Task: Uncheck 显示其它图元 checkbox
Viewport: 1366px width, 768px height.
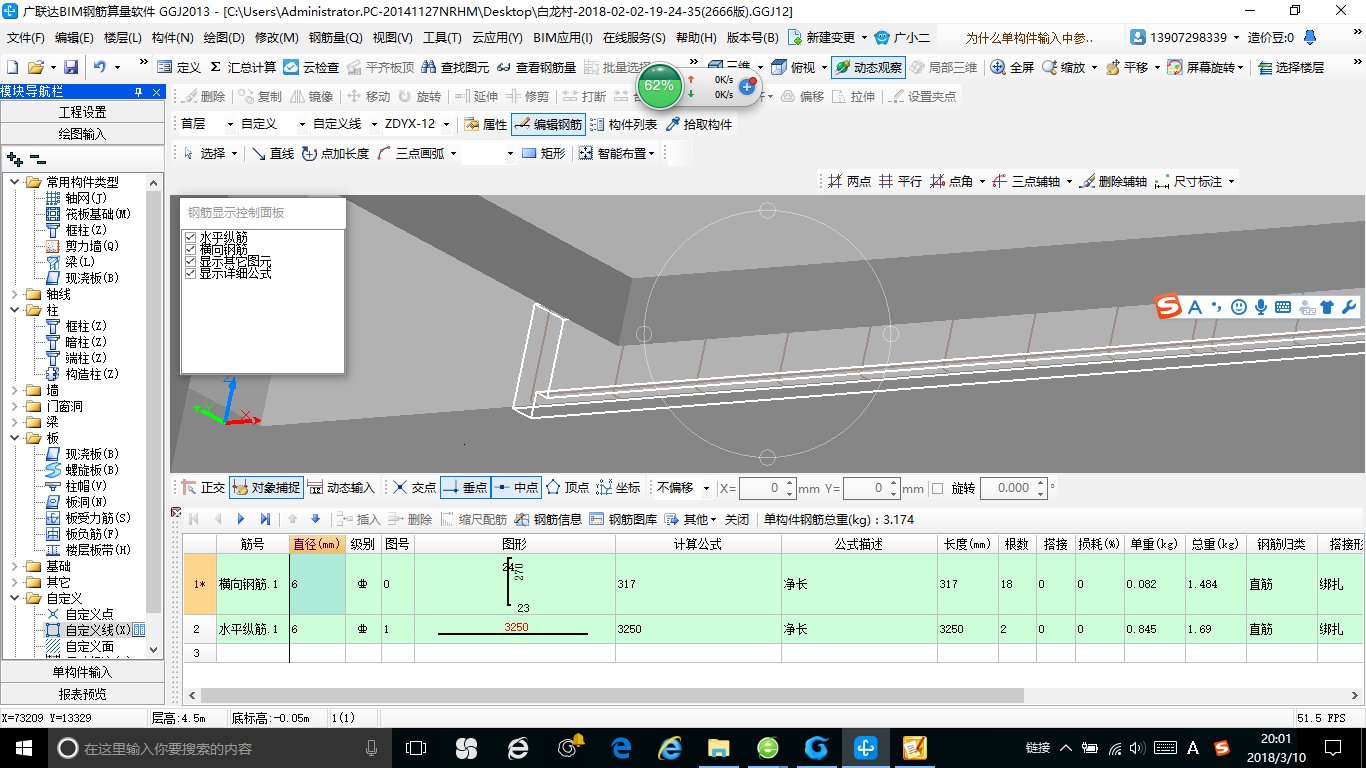Action: tap(190, 261)
